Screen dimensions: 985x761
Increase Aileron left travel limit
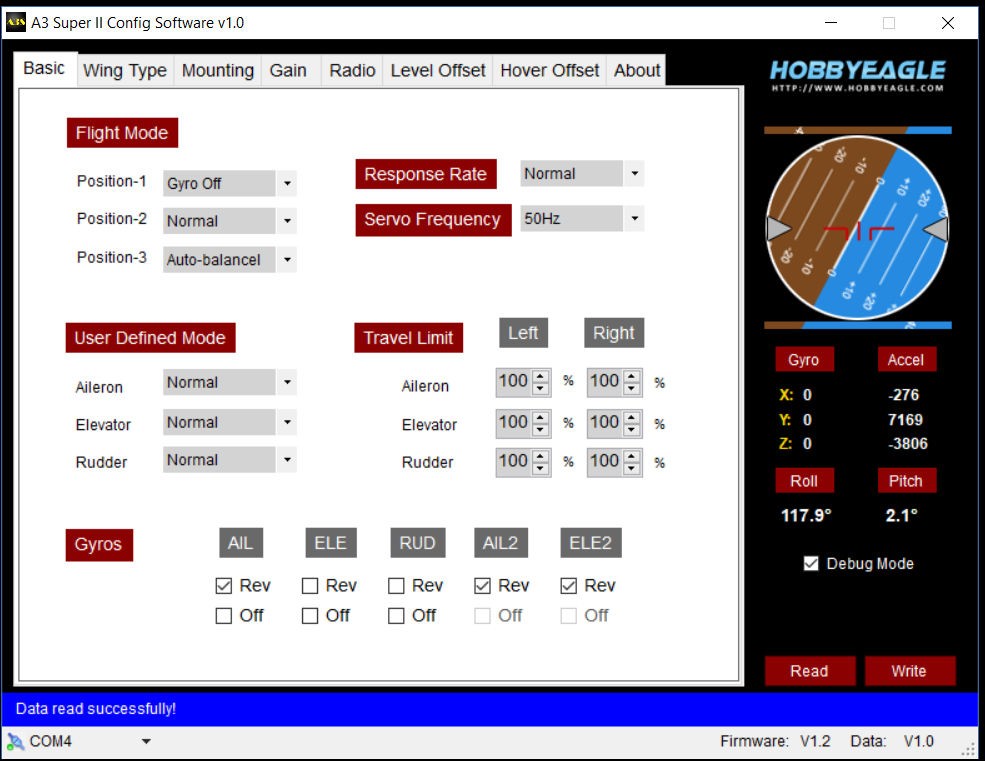(540, 376)
